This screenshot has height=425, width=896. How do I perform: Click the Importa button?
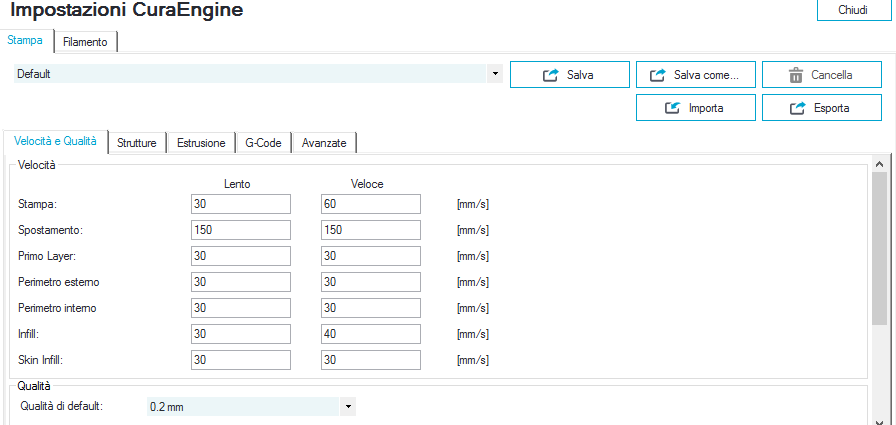(x=694, y=108)
